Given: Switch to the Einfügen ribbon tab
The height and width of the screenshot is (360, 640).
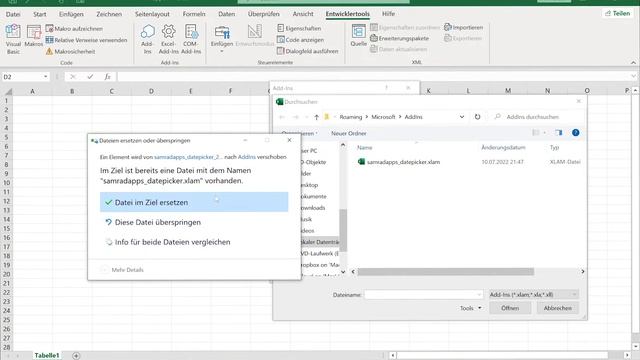Looking at the screenshot, I should [x=71, y=14].
